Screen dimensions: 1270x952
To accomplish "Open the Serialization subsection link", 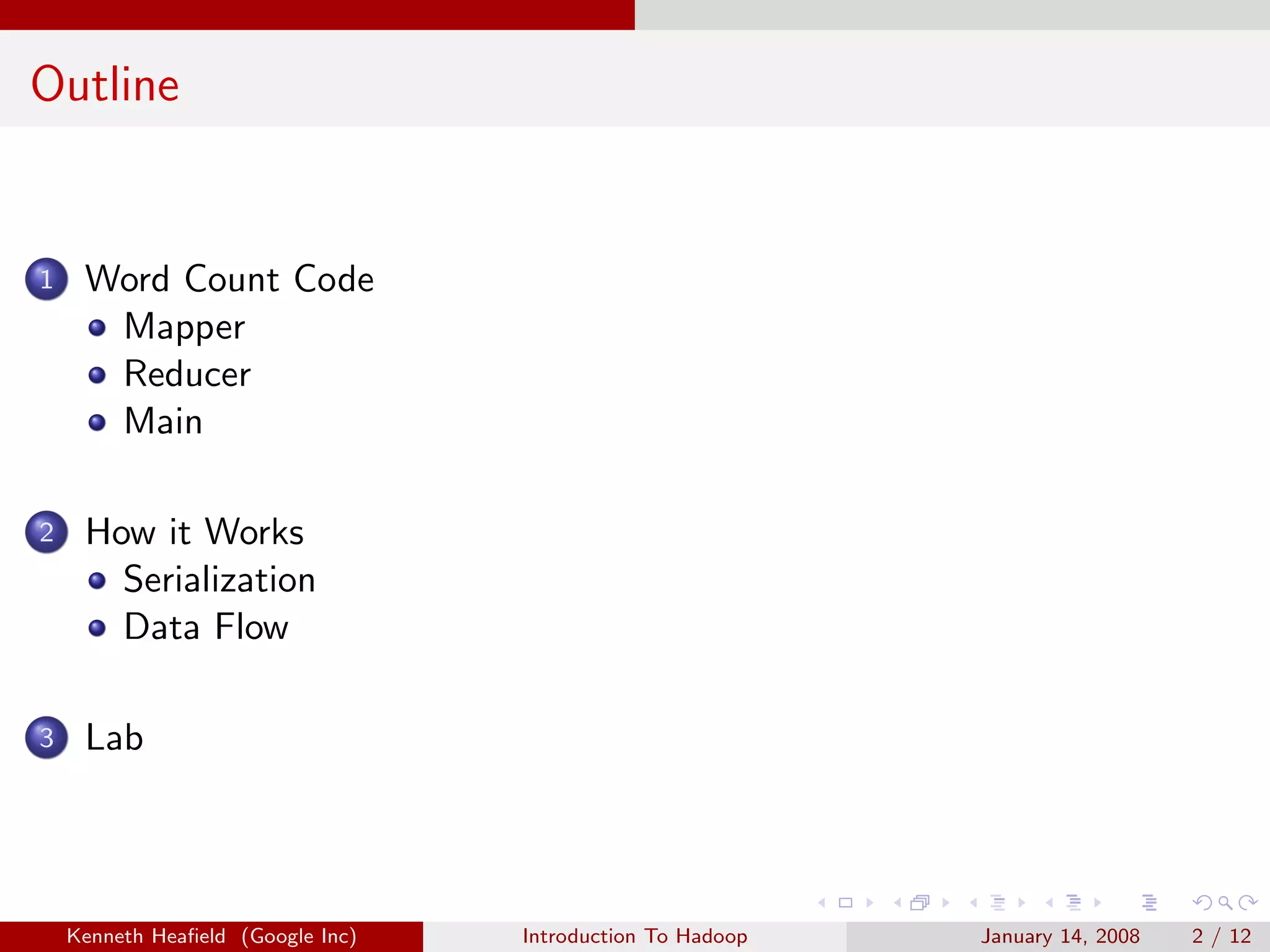I will [x=219, y=580].
